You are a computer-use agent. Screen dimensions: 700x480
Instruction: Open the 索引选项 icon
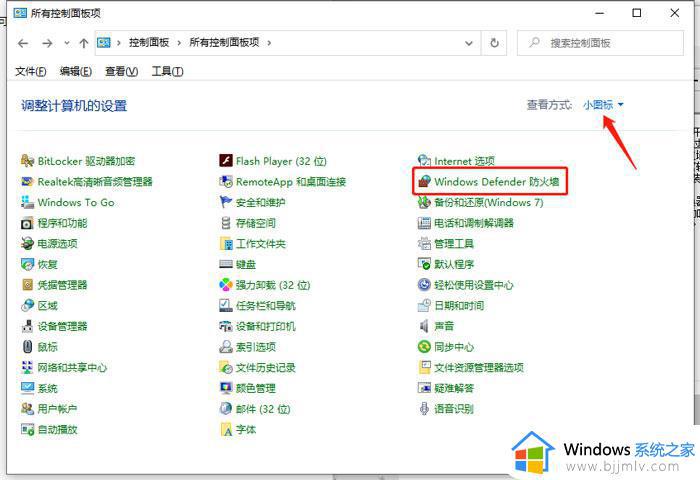(226, 346)
